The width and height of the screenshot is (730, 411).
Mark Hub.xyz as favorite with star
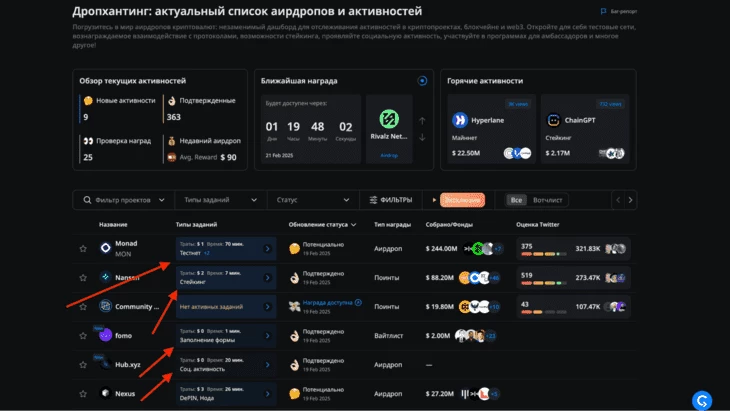(83, 364)
